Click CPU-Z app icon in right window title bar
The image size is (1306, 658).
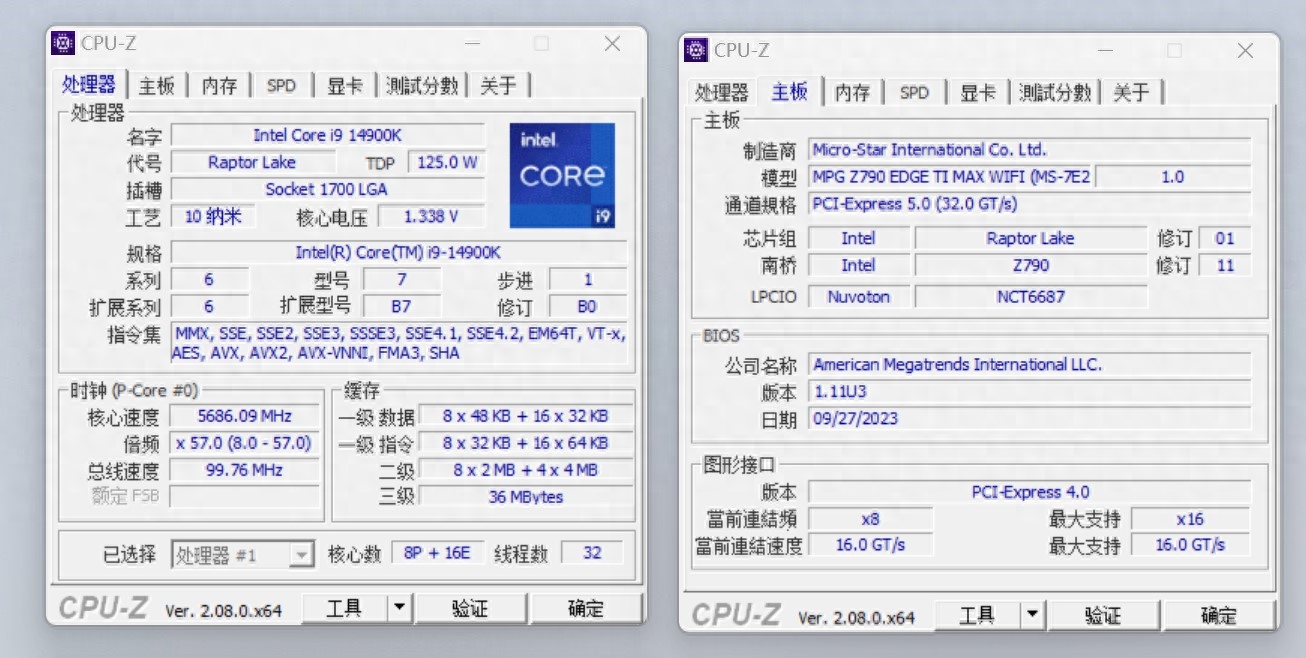(x=696, y=49)
